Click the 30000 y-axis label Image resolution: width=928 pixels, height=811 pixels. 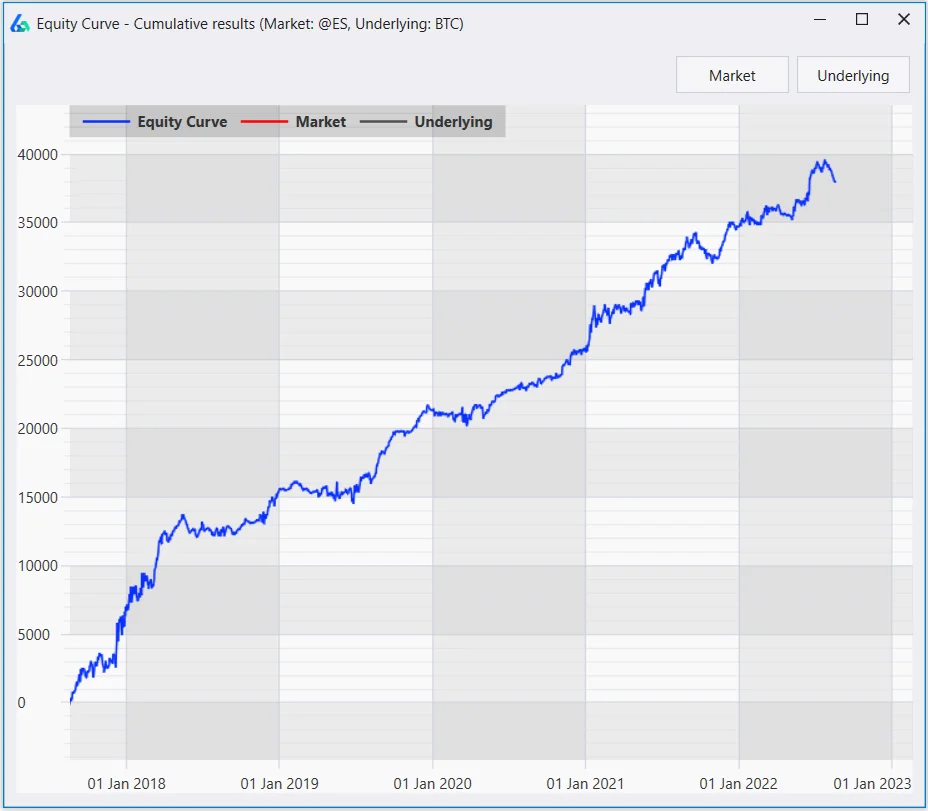[x=38, y=292]
